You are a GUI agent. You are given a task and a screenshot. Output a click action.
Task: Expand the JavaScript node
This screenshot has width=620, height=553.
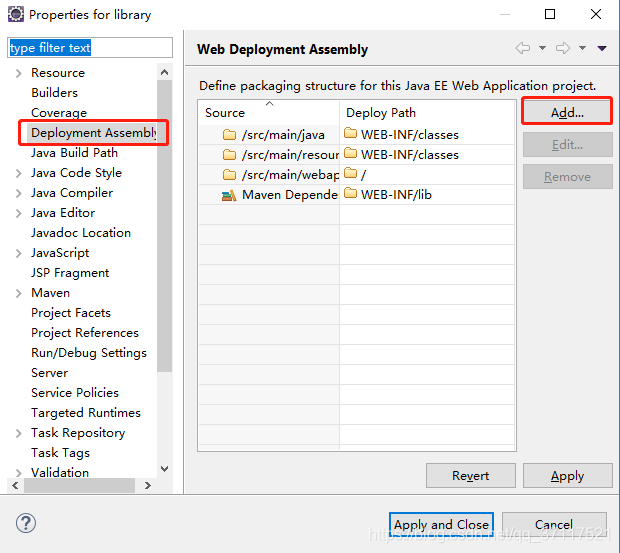point(18,253)
